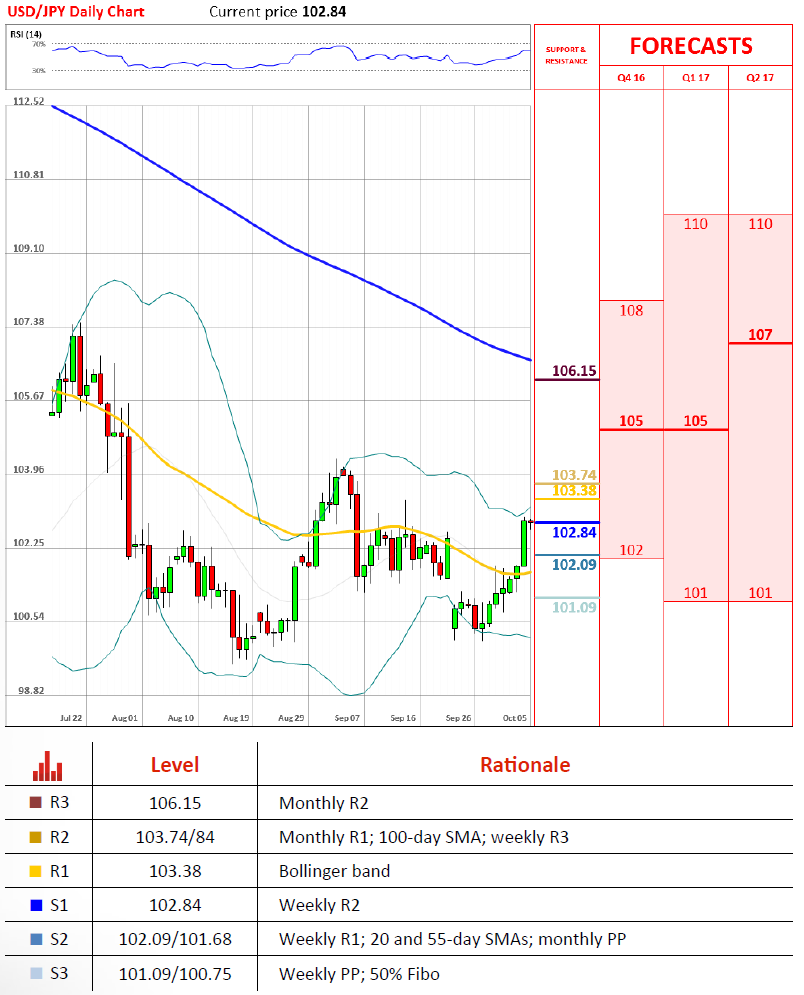Click the Bollinger band rationale text
Screen dimensions: 804x995
(334, 871)
